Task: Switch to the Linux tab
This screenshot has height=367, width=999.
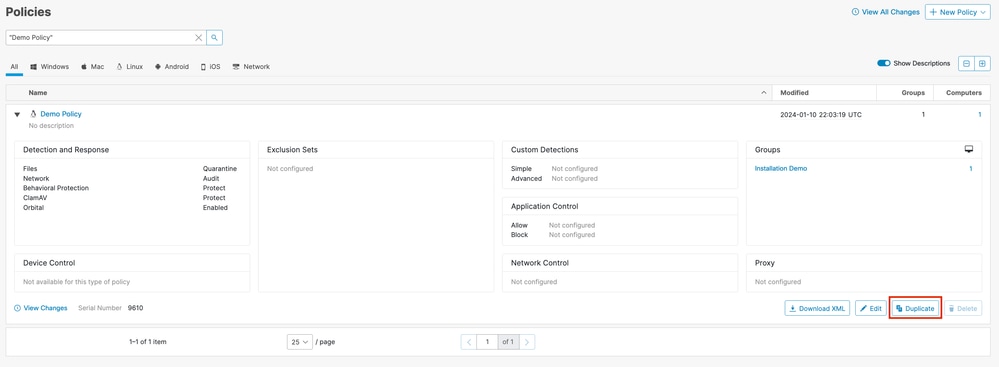Action: pyautogui.click(x=130, y=67)
